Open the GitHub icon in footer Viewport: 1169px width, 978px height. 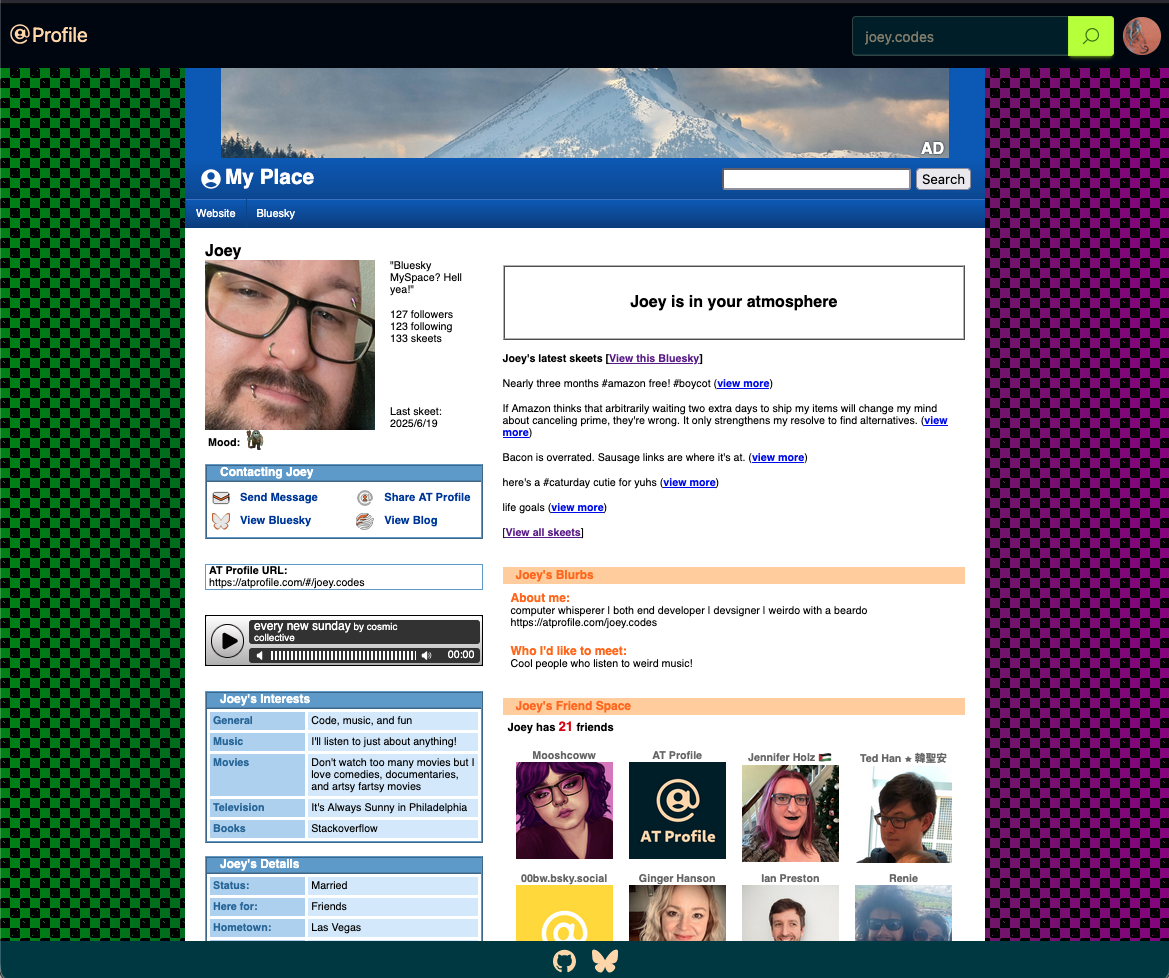pyautogui.click(x=565, y=961)
